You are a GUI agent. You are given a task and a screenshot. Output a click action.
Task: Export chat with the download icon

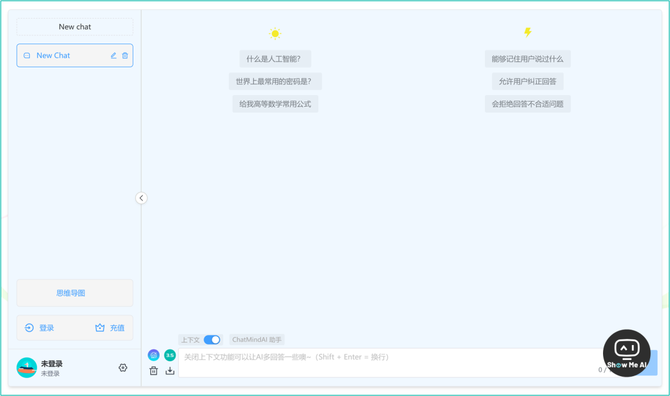click(x=170, y=371)
